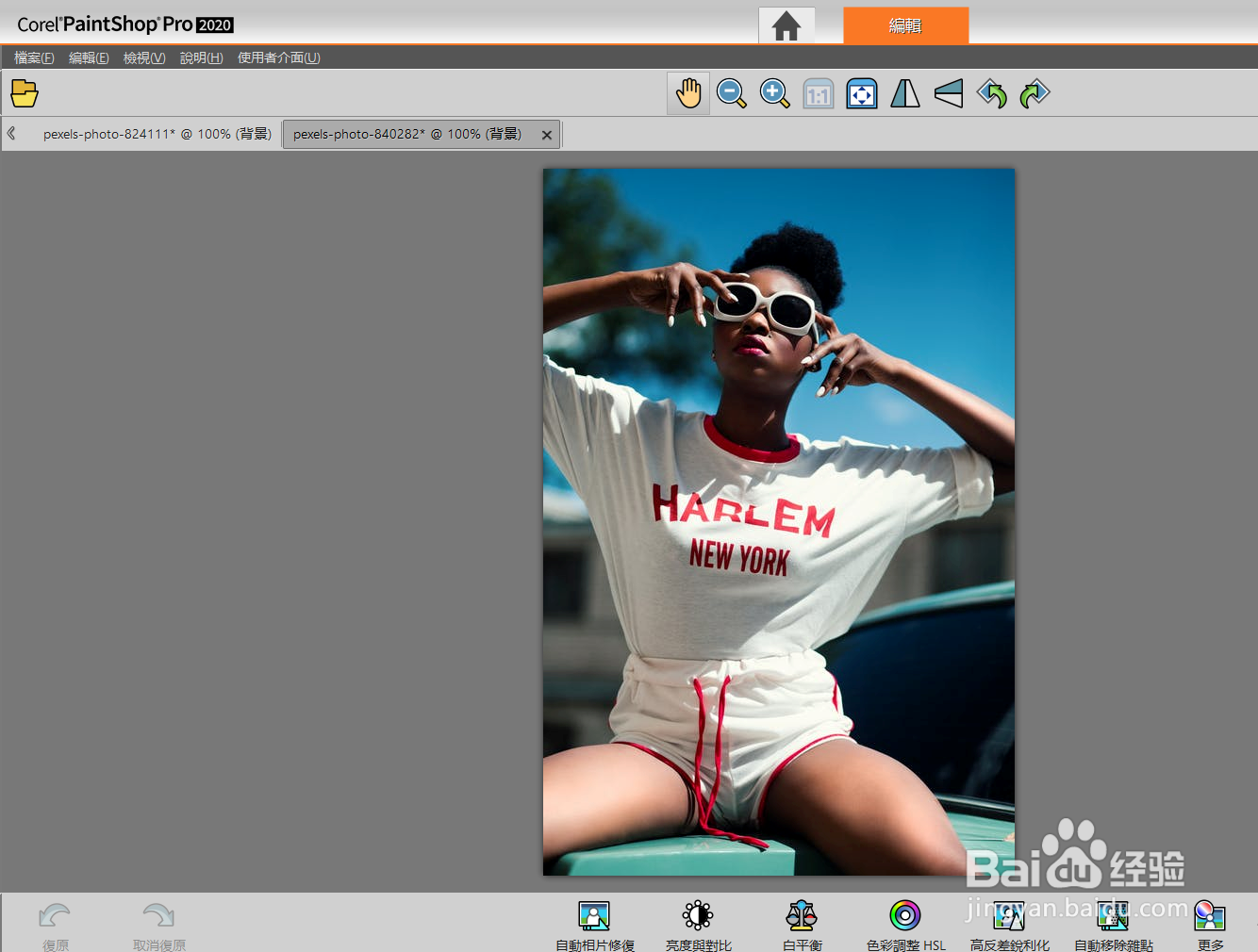Open the 編輯(E) menu
This screenshot has width=1258, height=952.
point(89,57)
